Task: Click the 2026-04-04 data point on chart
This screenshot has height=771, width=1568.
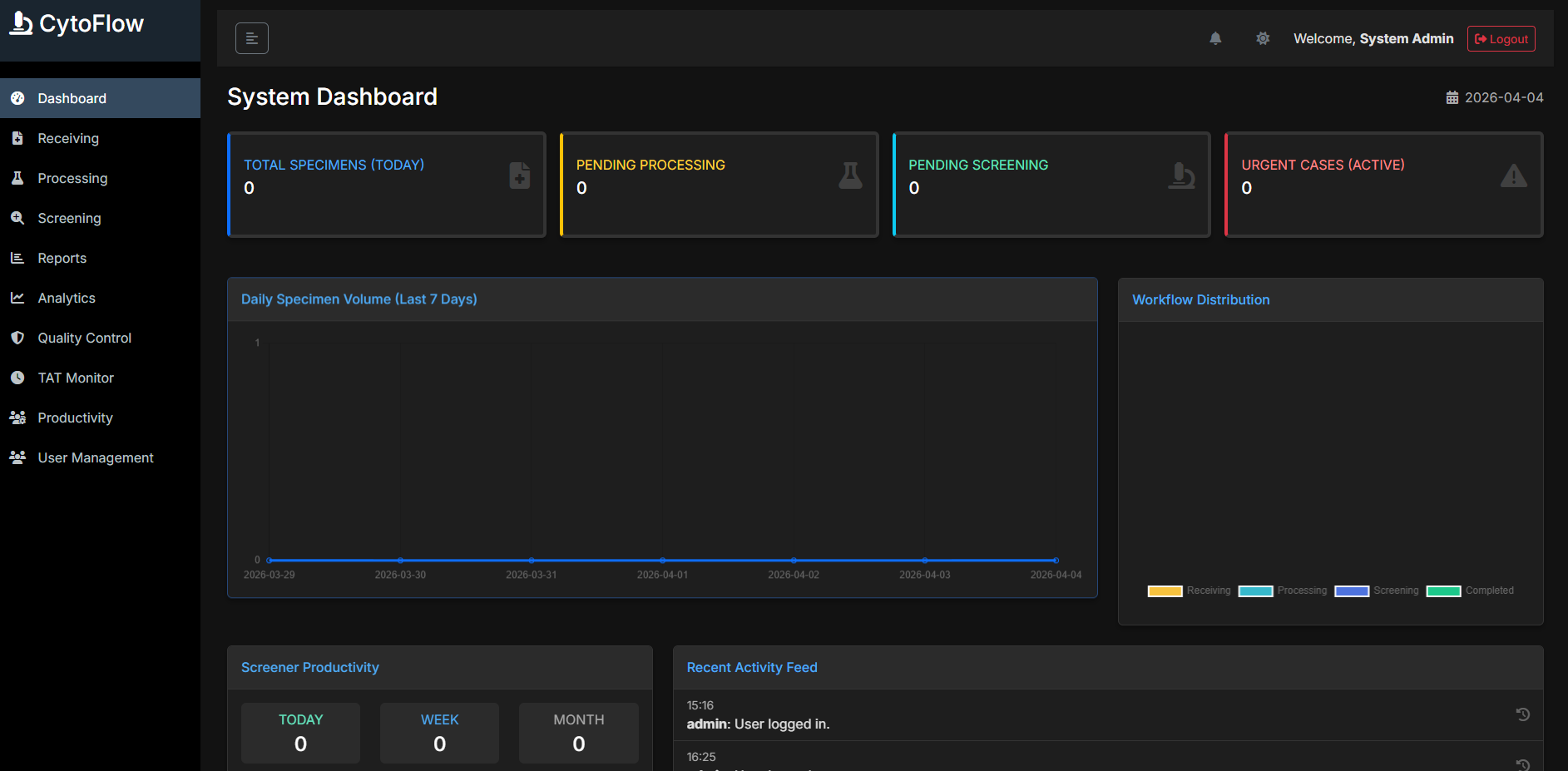Action: 1056,561
